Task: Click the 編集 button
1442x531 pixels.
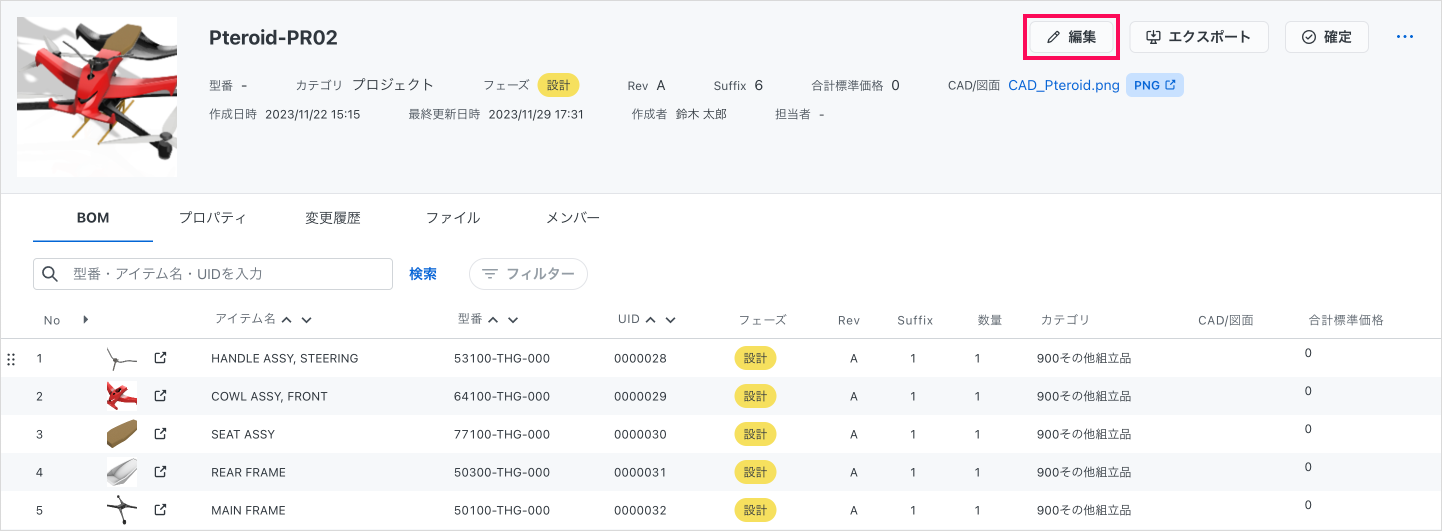Action: (1071, 37)
